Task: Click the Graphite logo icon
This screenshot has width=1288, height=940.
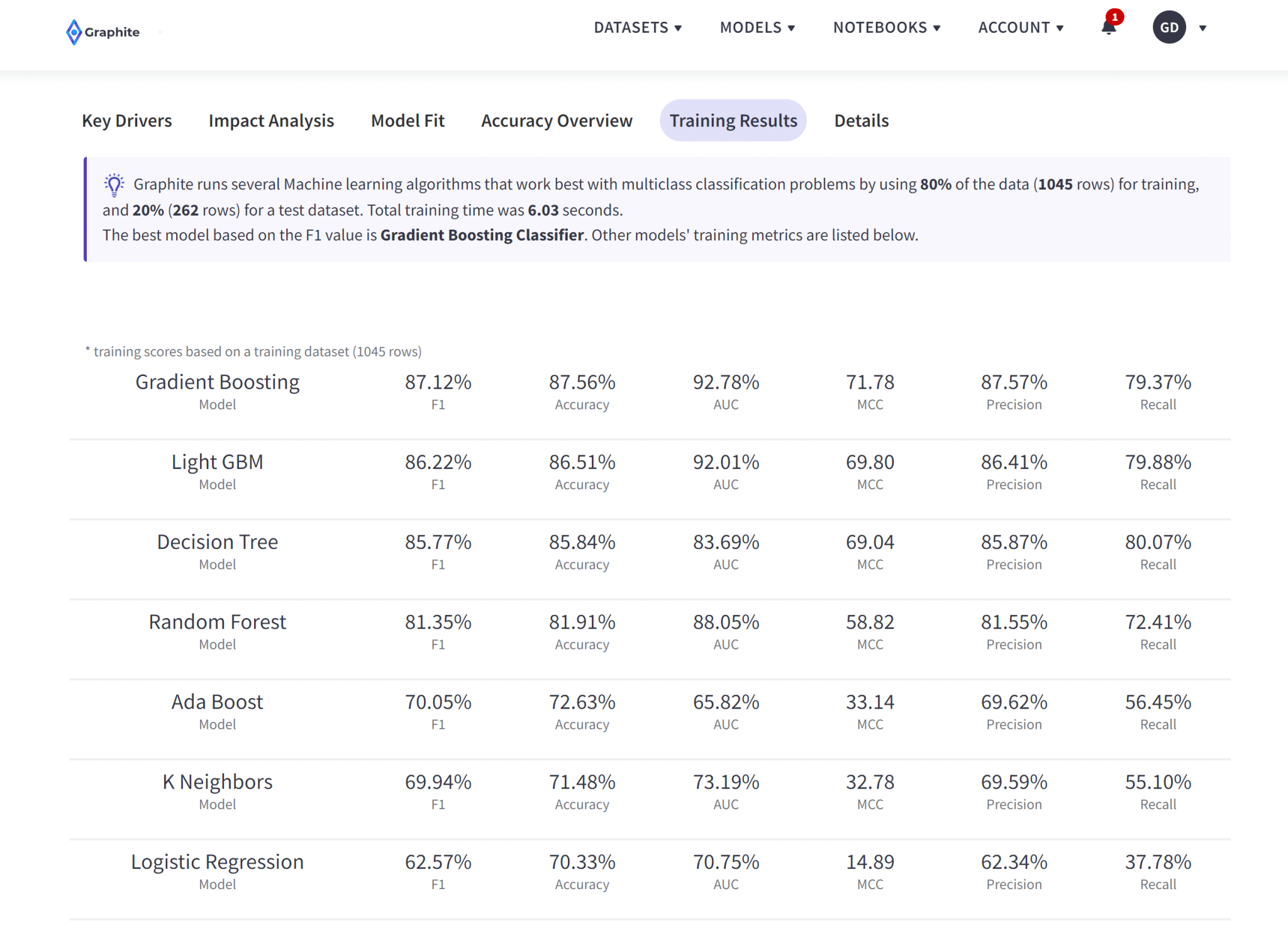Action: 74,32
